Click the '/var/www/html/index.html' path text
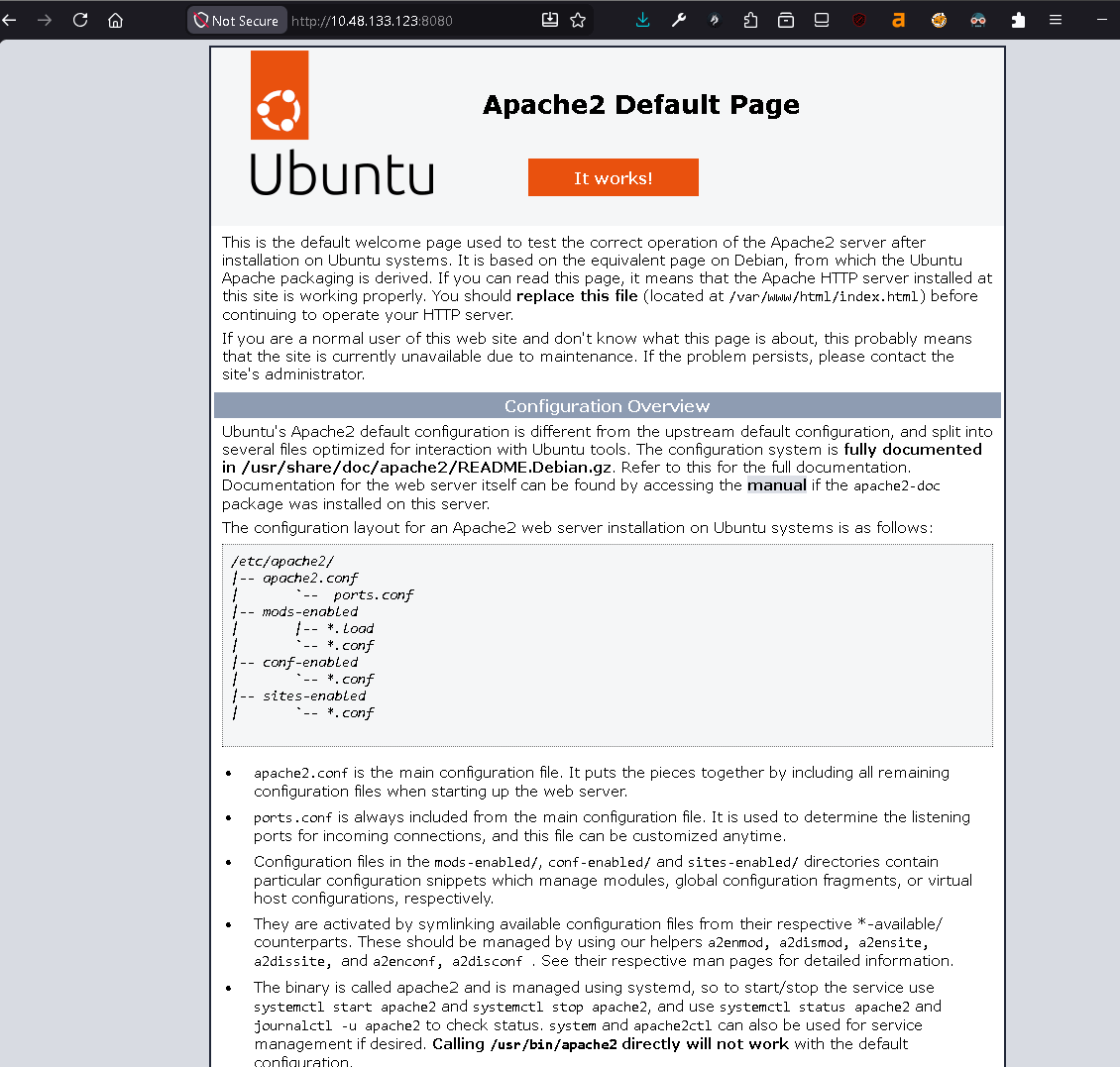The height and width of the screenshot is (1067, 1120). pos(824,296)
